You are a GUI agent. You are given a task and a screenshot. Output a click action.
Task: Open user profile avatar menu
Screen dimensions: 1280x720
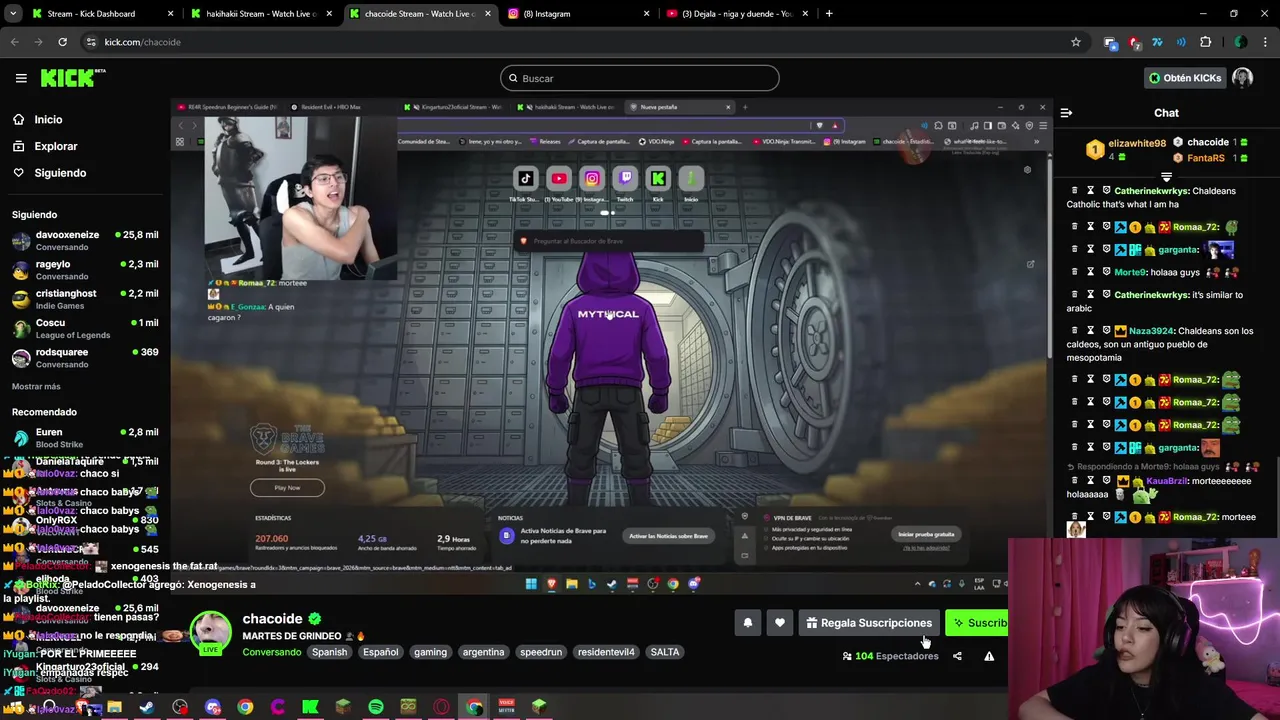click(1243, 78)
